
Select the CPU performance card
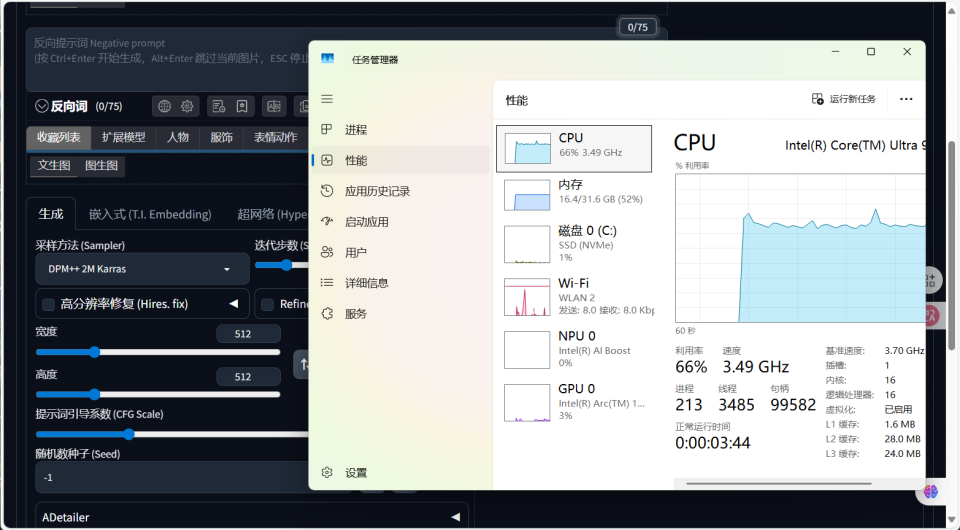tap(574, 149)
